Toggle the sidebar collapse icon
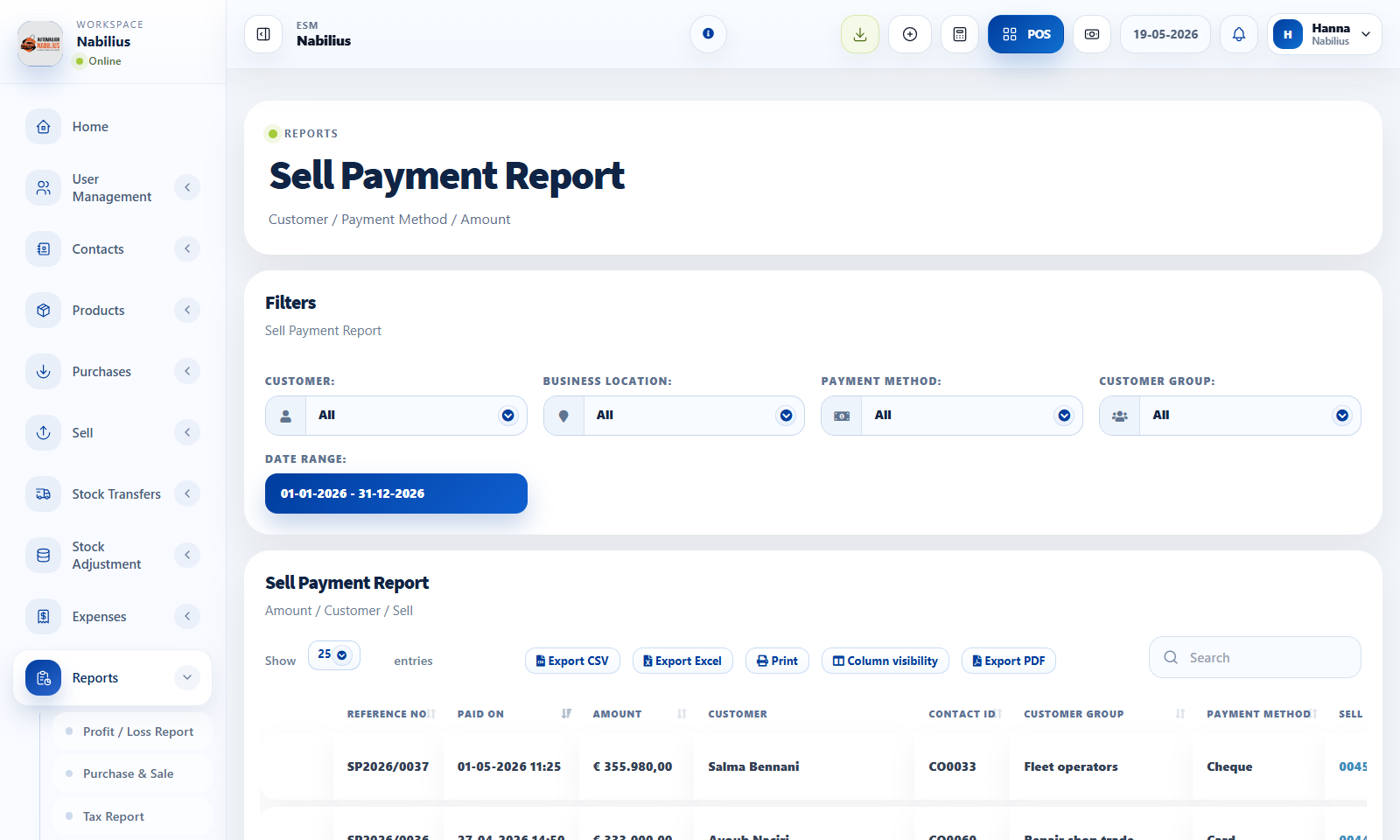The width and height of the screenshot is (1400, 840). tap(263, 34)
